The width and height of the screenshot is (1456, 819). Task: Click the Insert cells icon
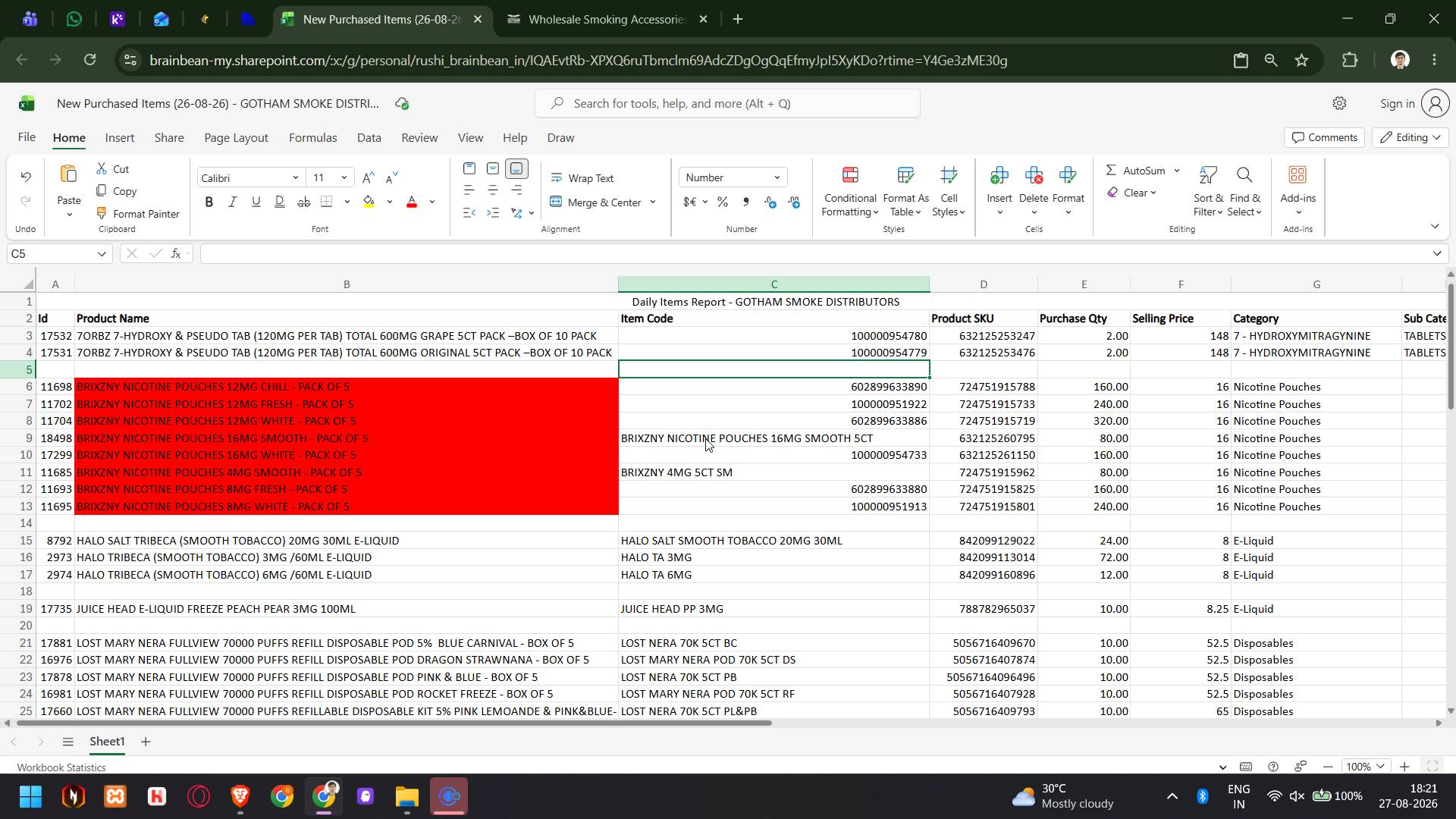999,176
